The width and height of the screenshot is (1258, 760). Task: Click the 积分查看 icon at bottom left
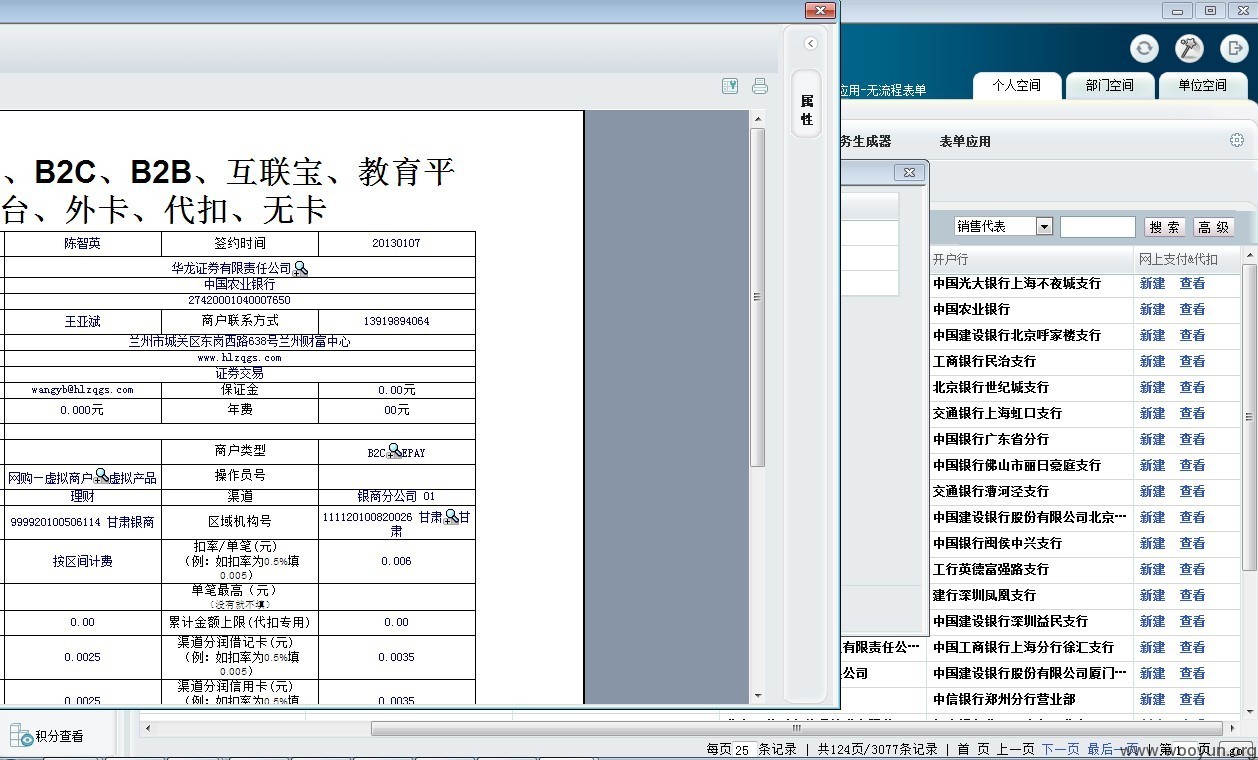point(20,736)
